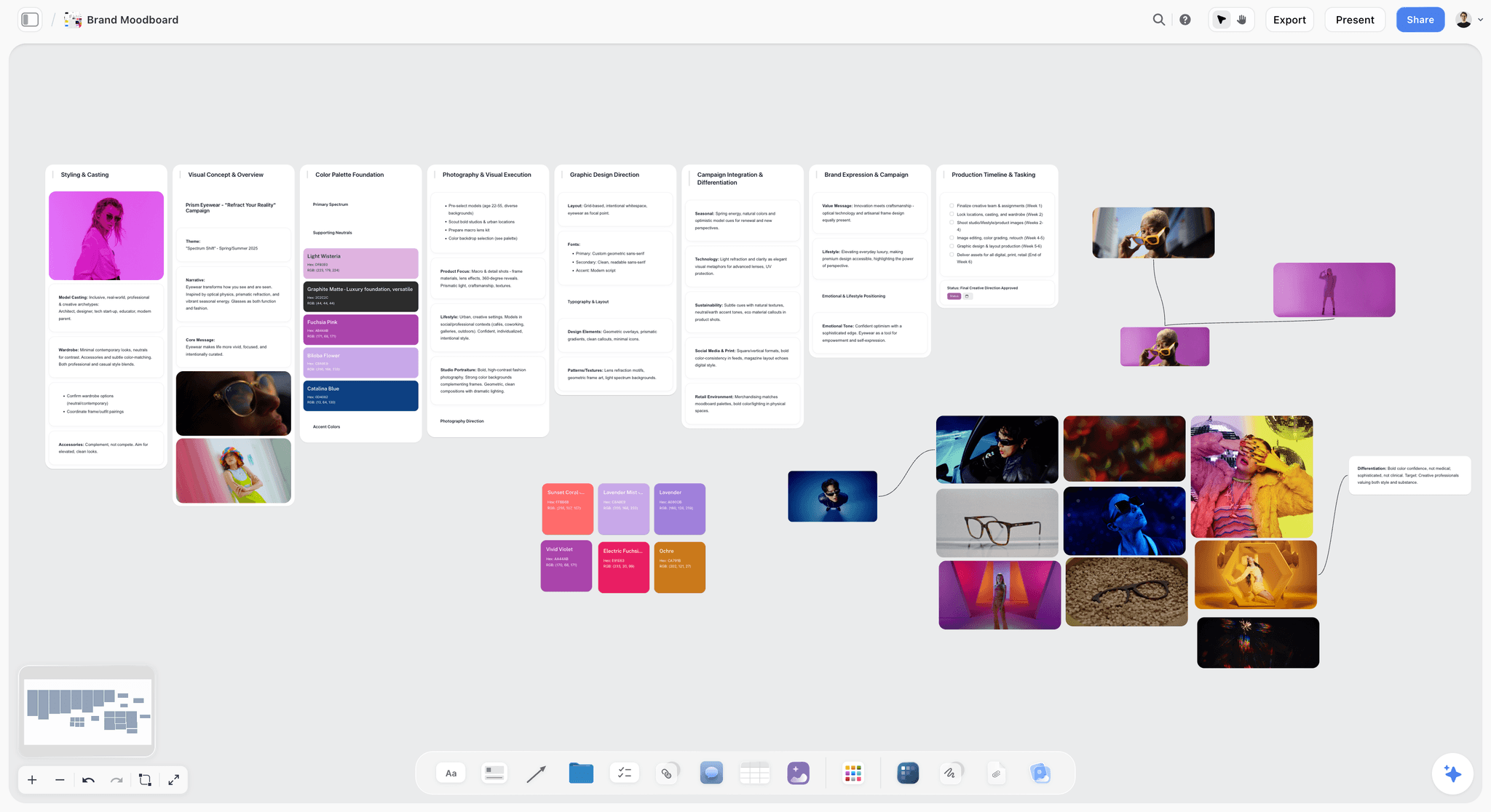The image size is (1491, 812).
Task: Add a blue folder element
Action: point(581,773)
